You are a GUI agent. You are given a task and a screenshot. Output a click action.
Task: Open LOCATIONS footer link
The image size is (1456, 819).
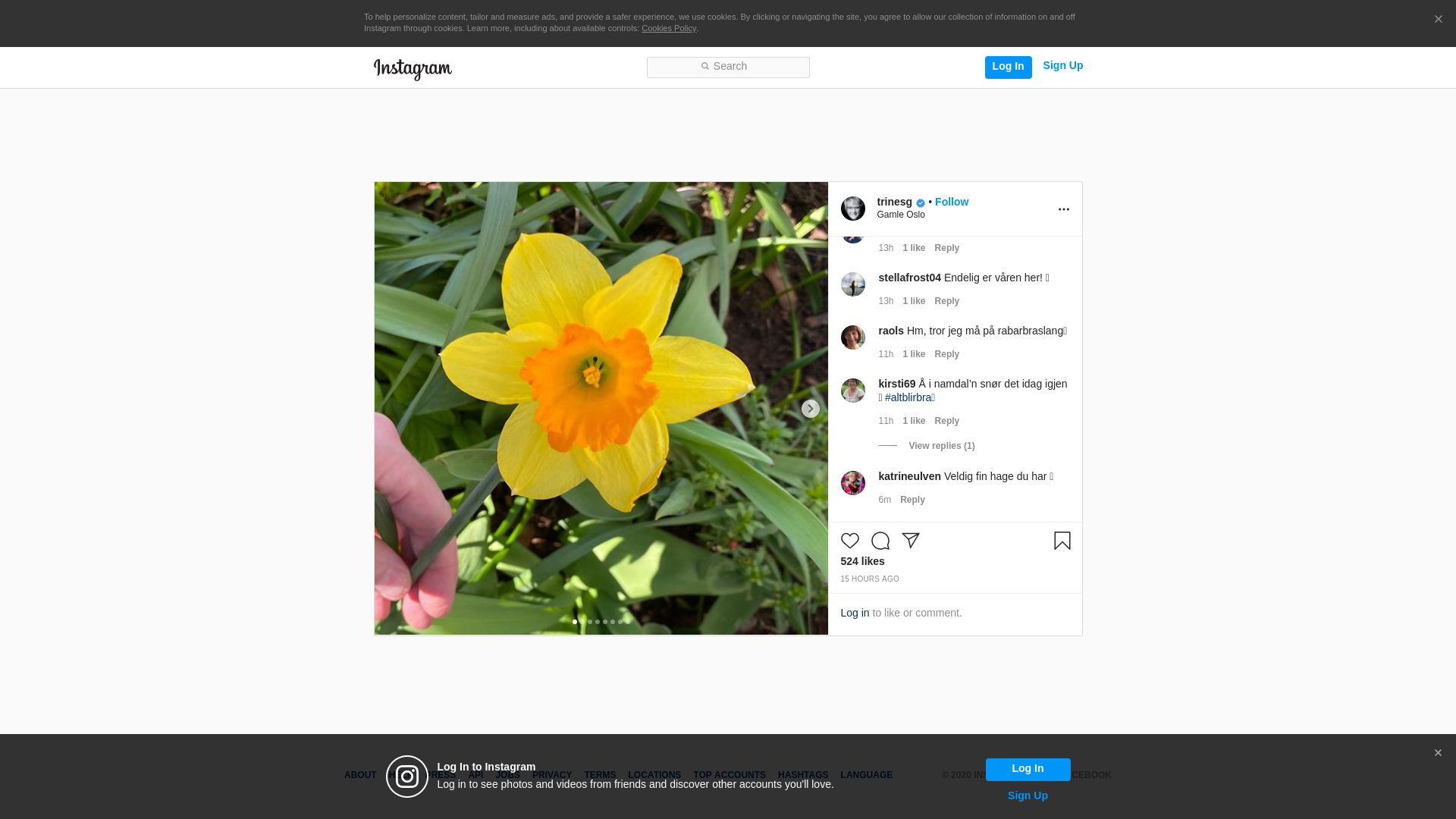point(654,775)
